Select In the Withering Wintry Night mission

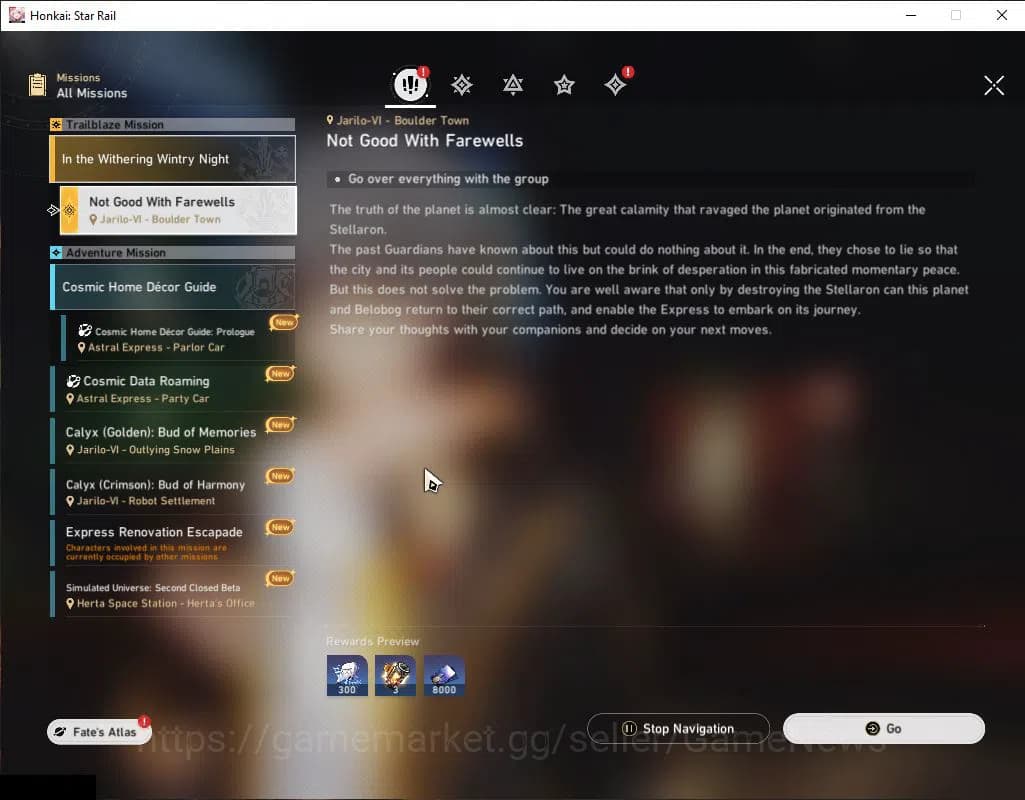173,159
